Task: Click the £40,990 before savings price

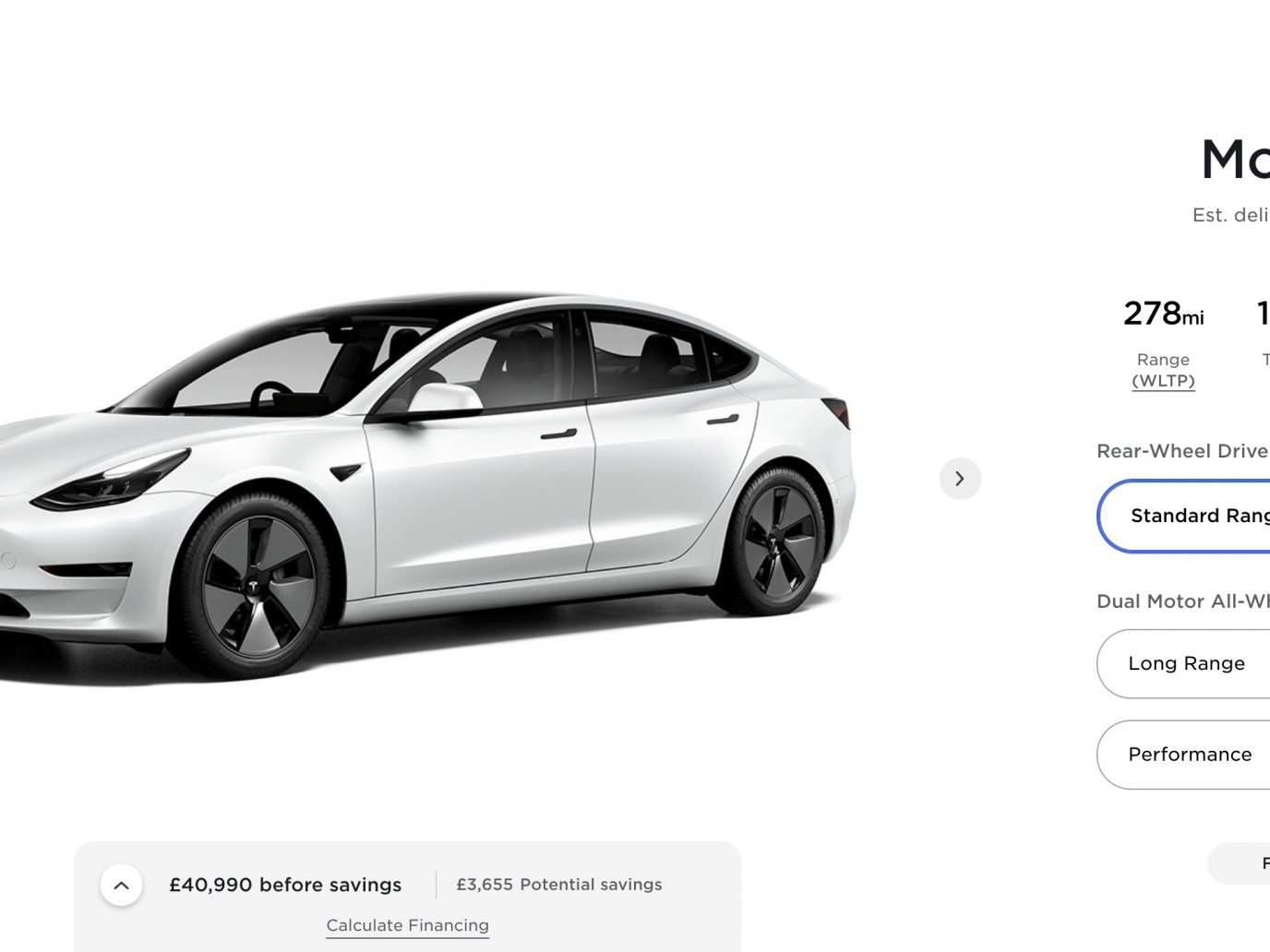Action: pos(285,885)
